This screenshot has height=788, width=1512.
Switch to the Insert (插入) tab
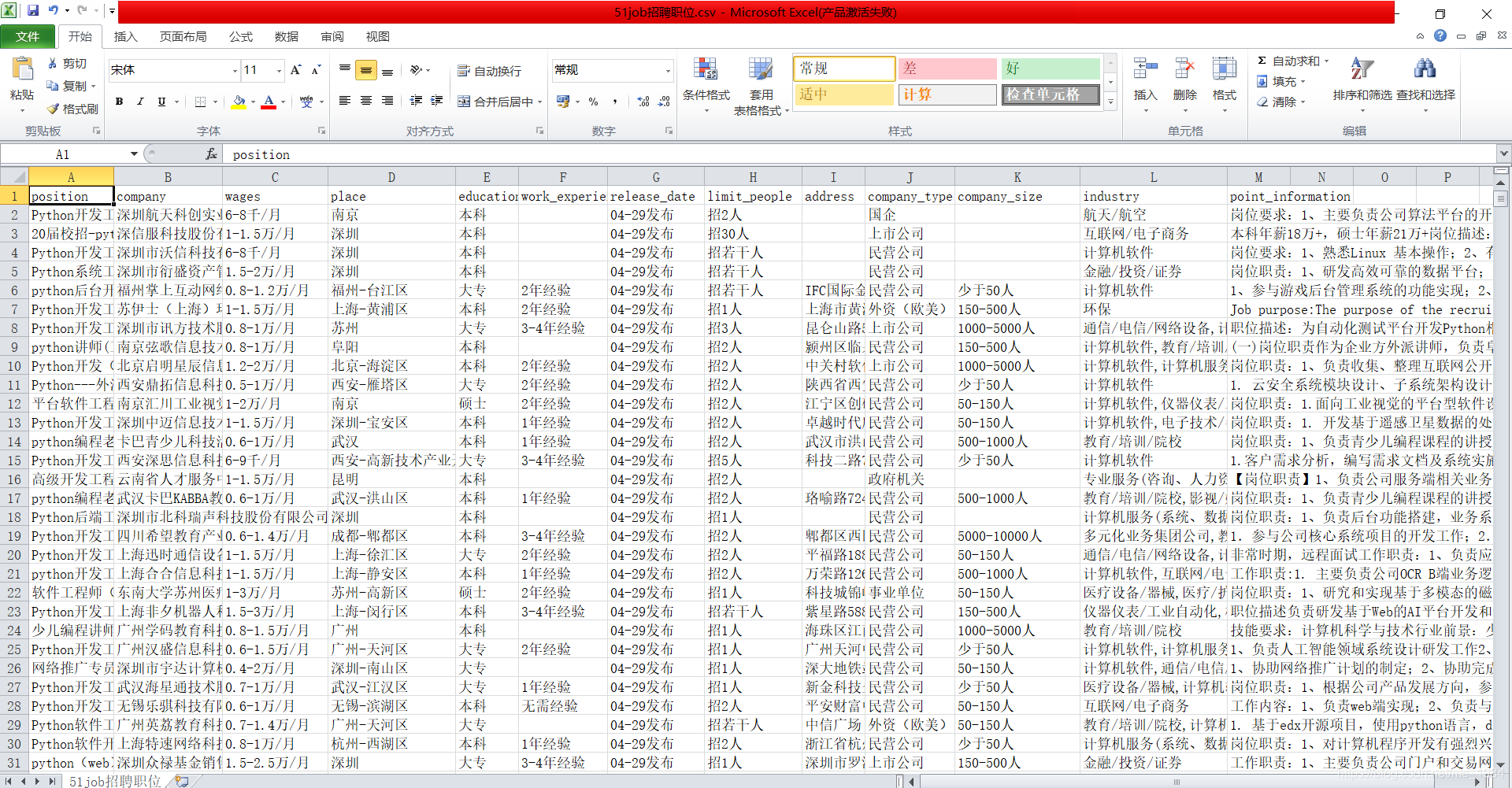click(125, 37)
